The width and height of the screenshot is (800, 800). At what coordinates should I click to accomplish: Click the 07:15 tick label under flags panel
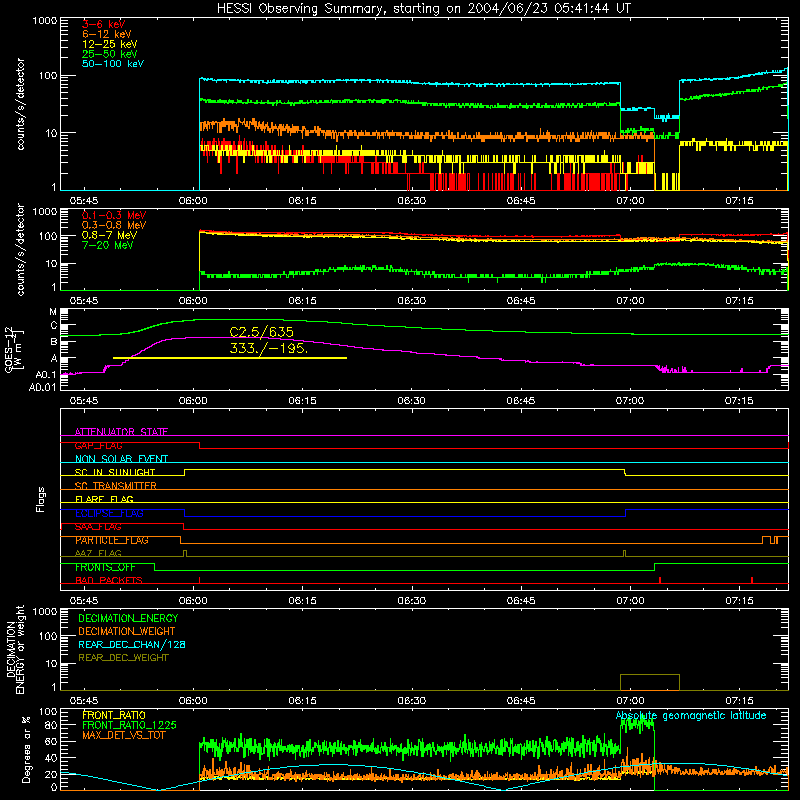739,601
